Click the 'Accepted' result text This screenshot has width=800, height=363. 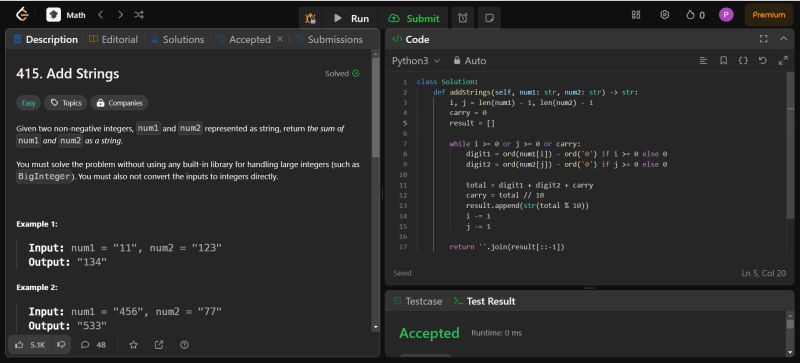pos(429,333)
